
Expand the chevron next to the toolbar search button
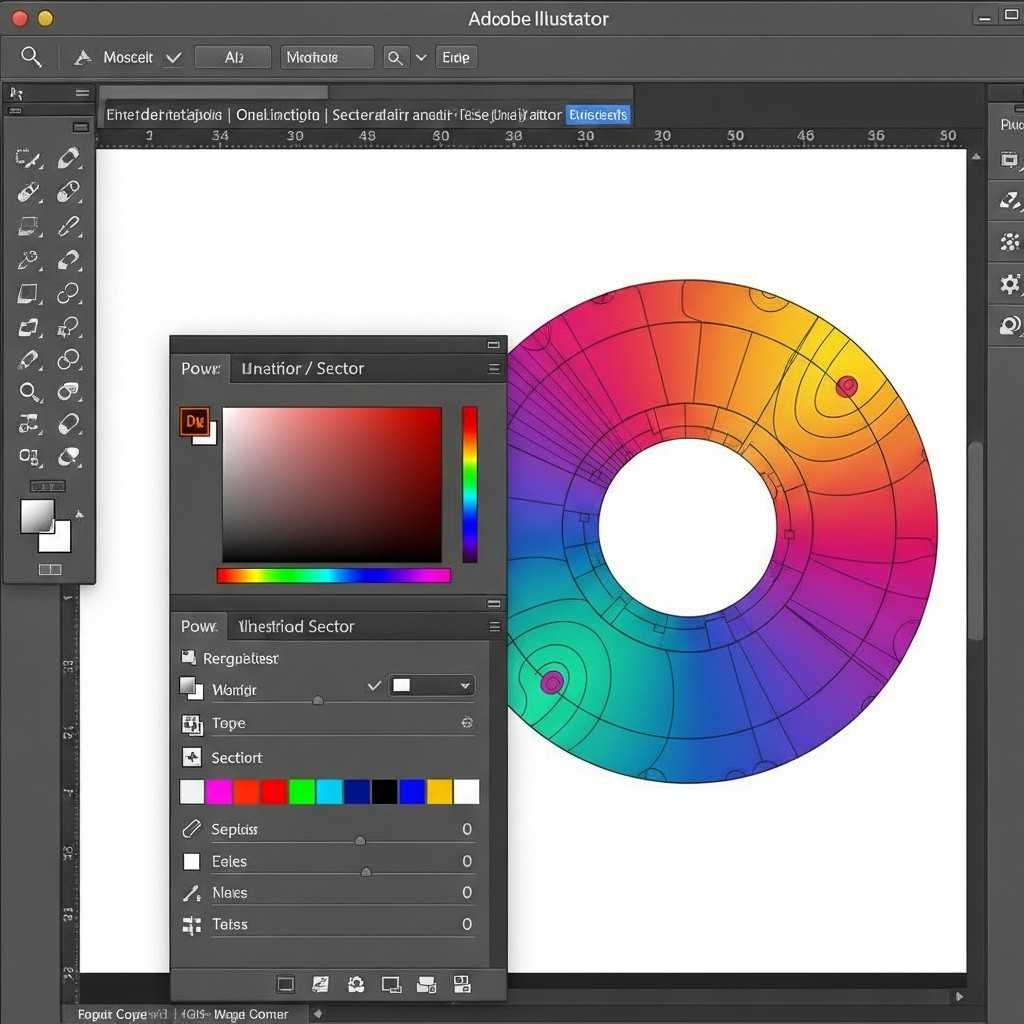click(x=421, y=57)
